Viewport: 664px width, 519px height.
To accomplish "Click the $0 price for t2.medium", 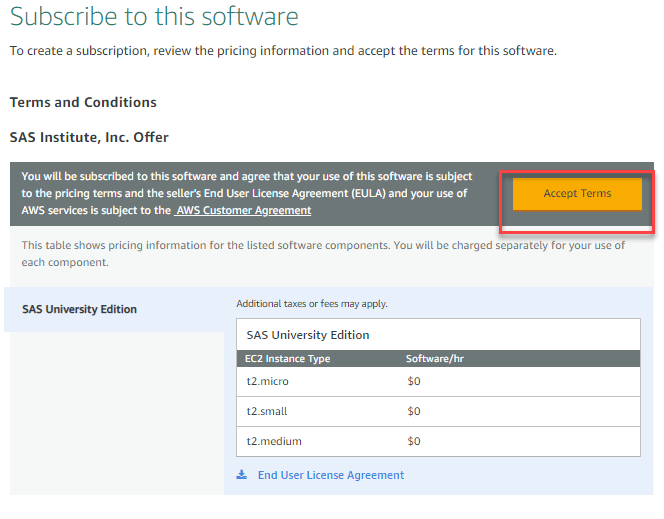I will [x=413, y=441].
